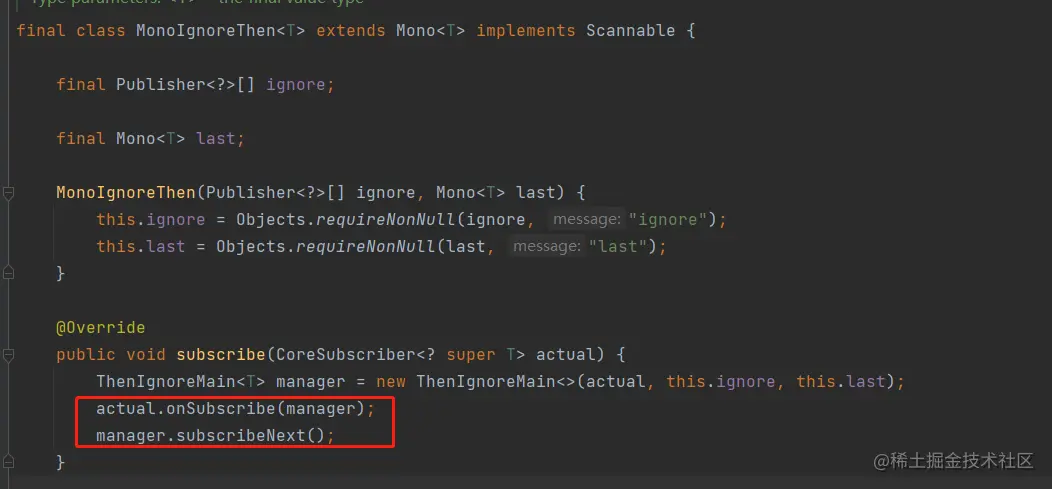The width and height of the screenshot is (1052, 489).
Task: Click MonoIgnoreThen class name in class declaration
Action: coord(206,31)
